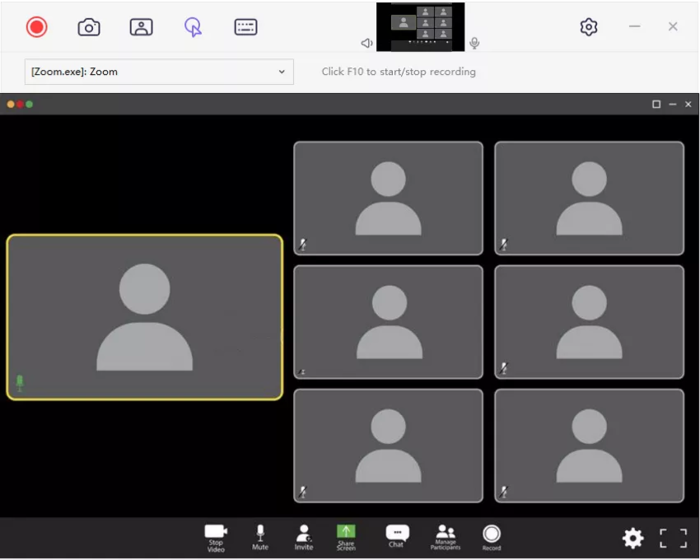The width and height of the screenshot is (700, 560).
Task: Mute the microphone in Zoom
Action: [260, 536]
